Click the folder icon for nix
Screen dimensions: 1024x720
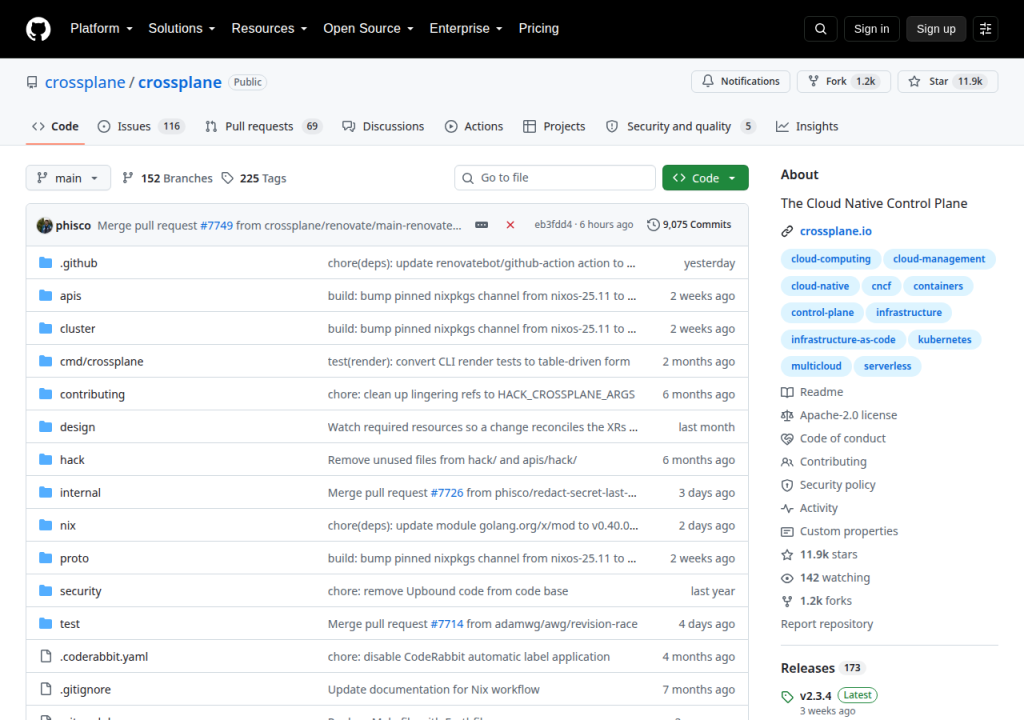point(45,525)
